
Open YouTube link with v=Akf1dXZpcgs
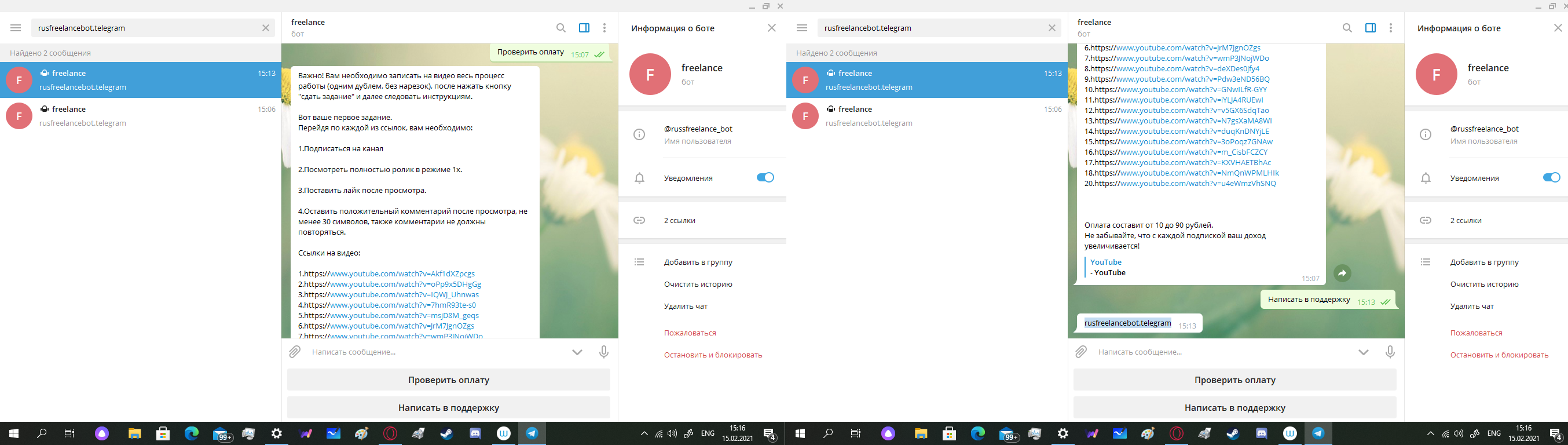point(402,274)
